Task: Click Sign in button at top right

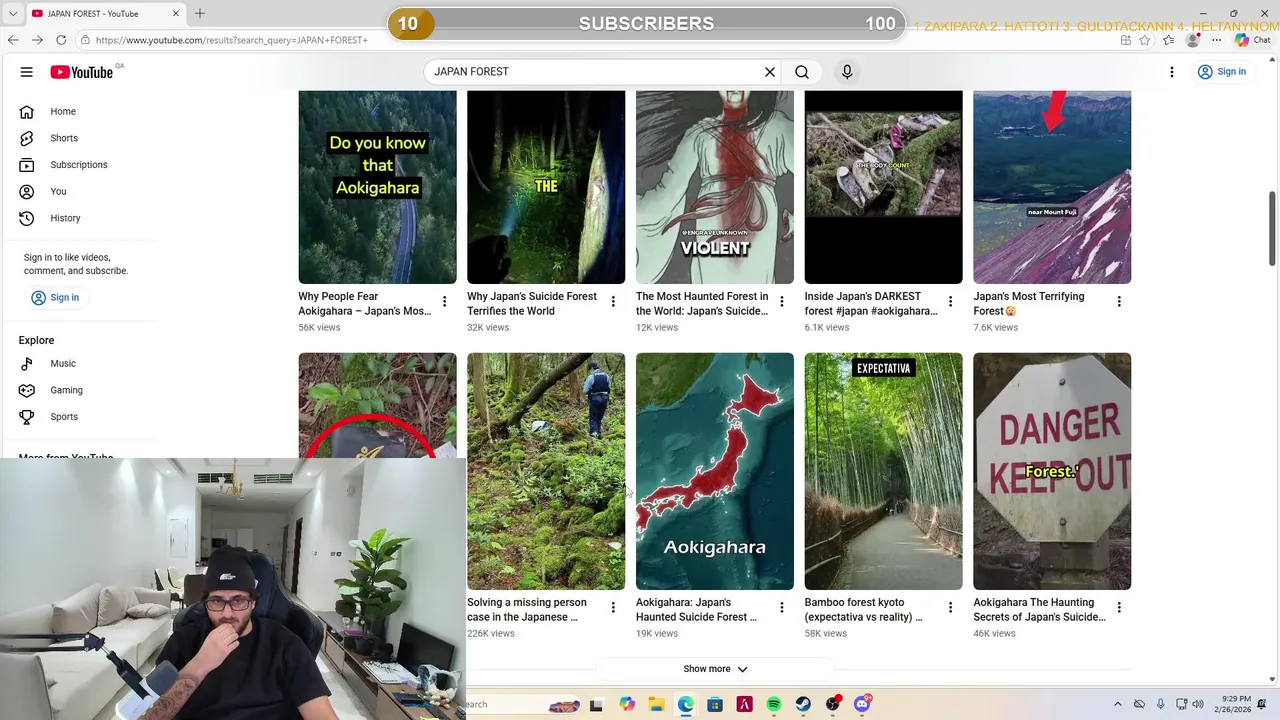Action: [1222, 72]
